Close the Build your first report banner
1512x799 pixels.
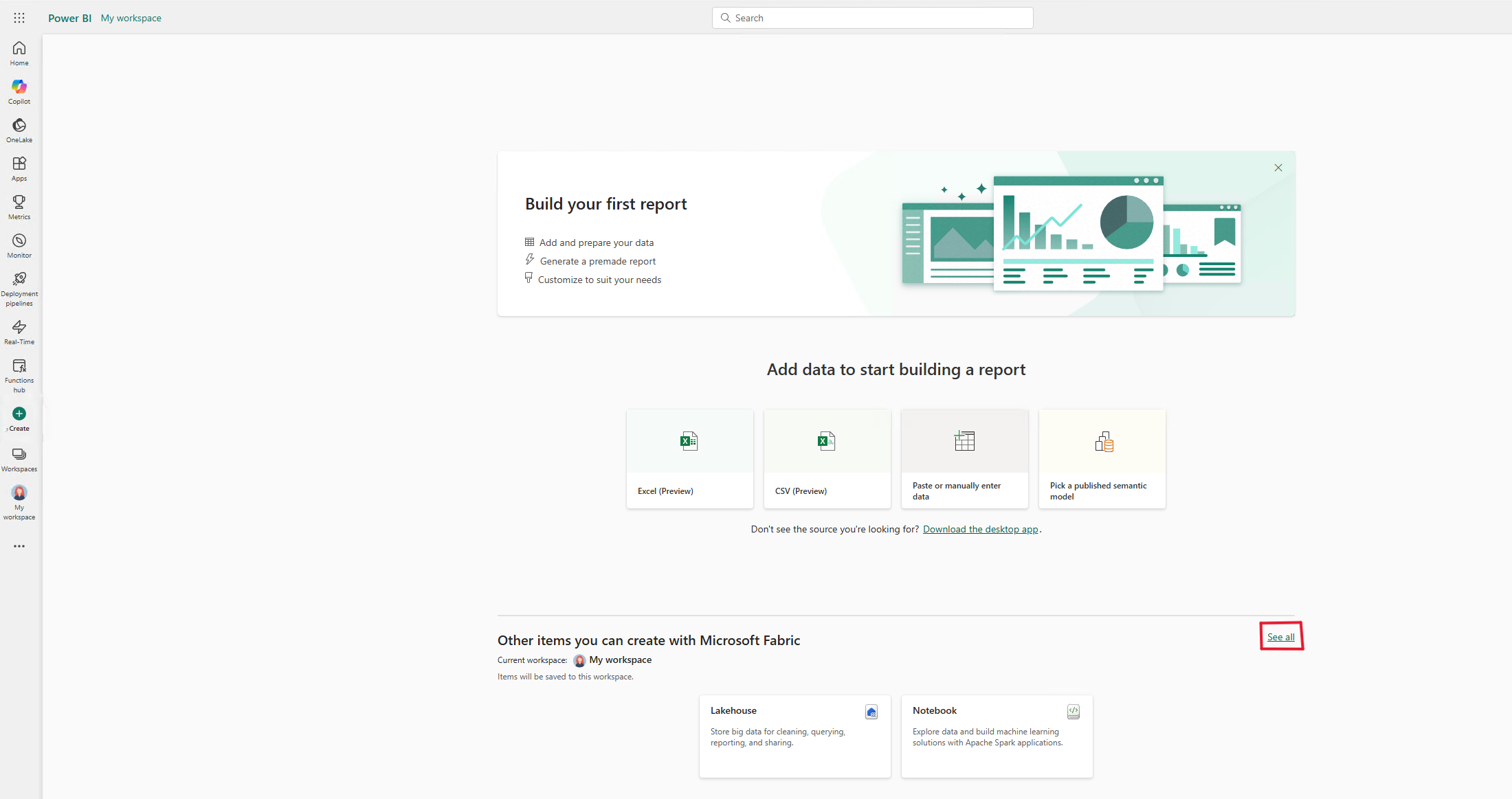[x=1278, y=167]
